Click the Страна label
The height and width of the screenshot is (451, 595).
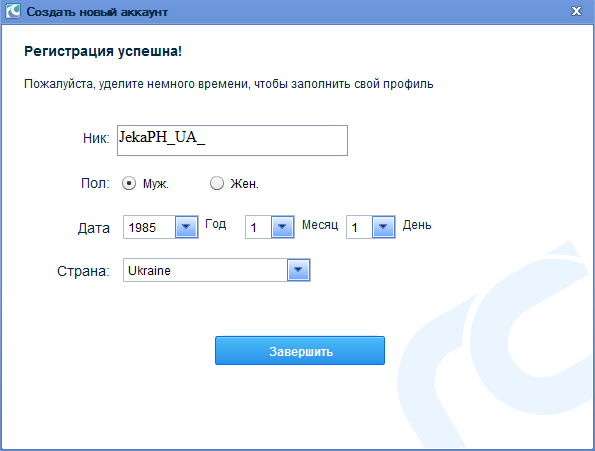point(83,271)
